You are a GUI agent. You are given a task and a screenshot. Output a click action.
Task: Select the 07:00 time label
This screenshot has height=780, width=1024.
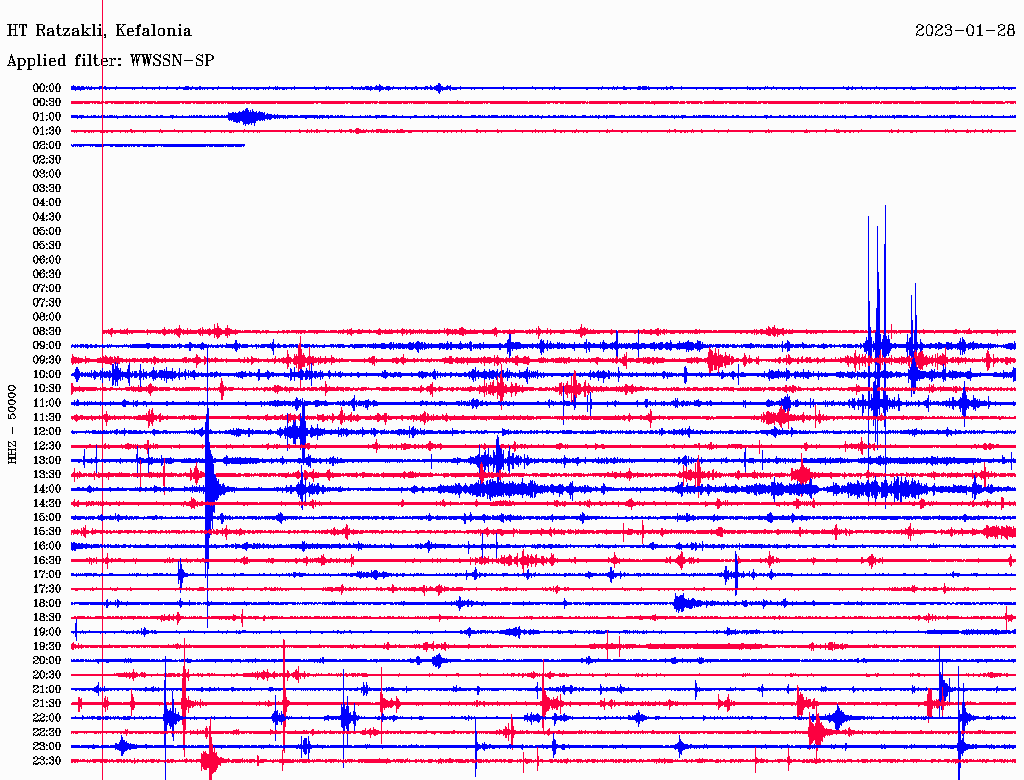click(47, 289)
